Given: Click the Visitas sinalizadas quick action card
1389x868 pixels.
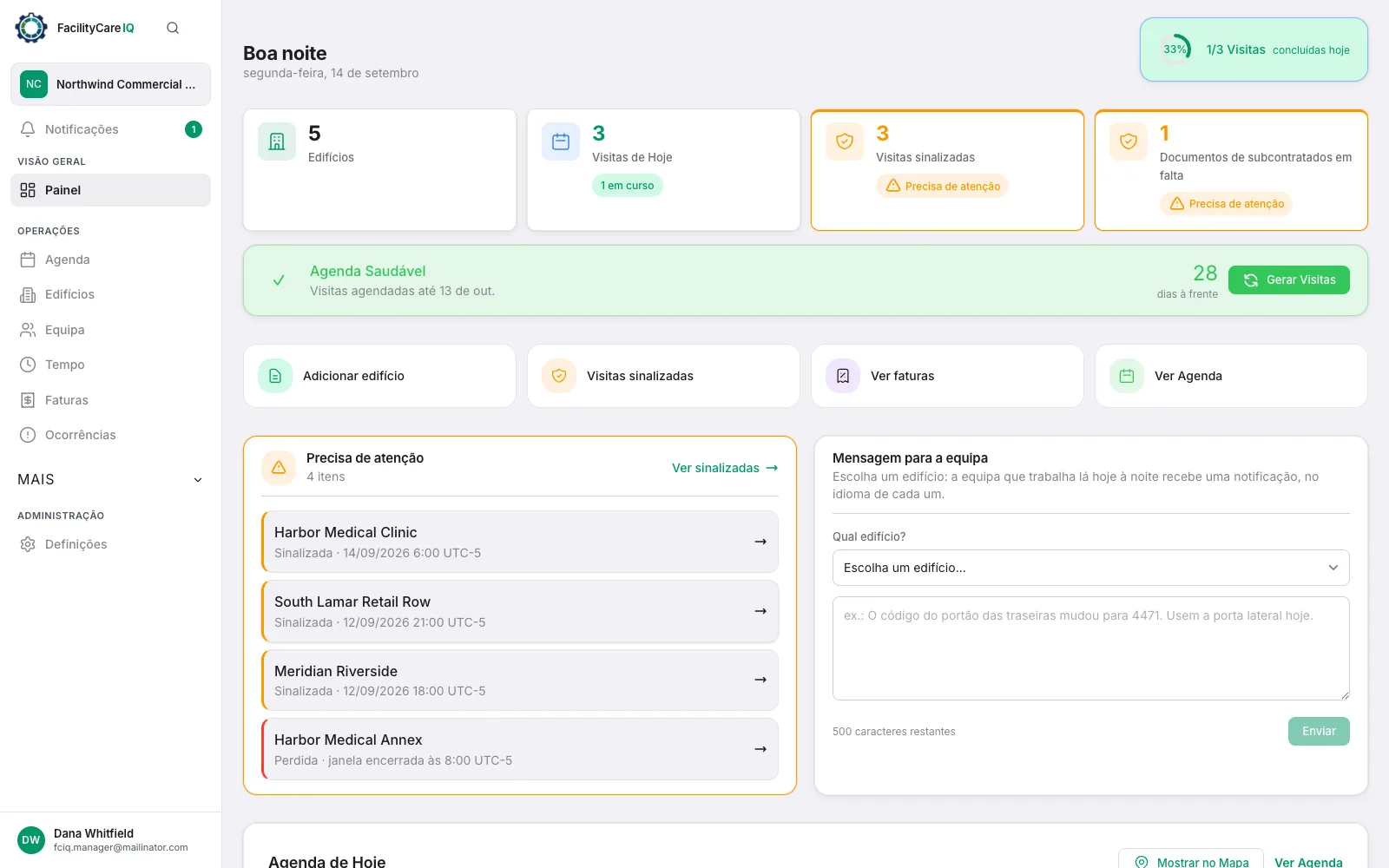Looking at the screenshot, I should coord(663,376).
